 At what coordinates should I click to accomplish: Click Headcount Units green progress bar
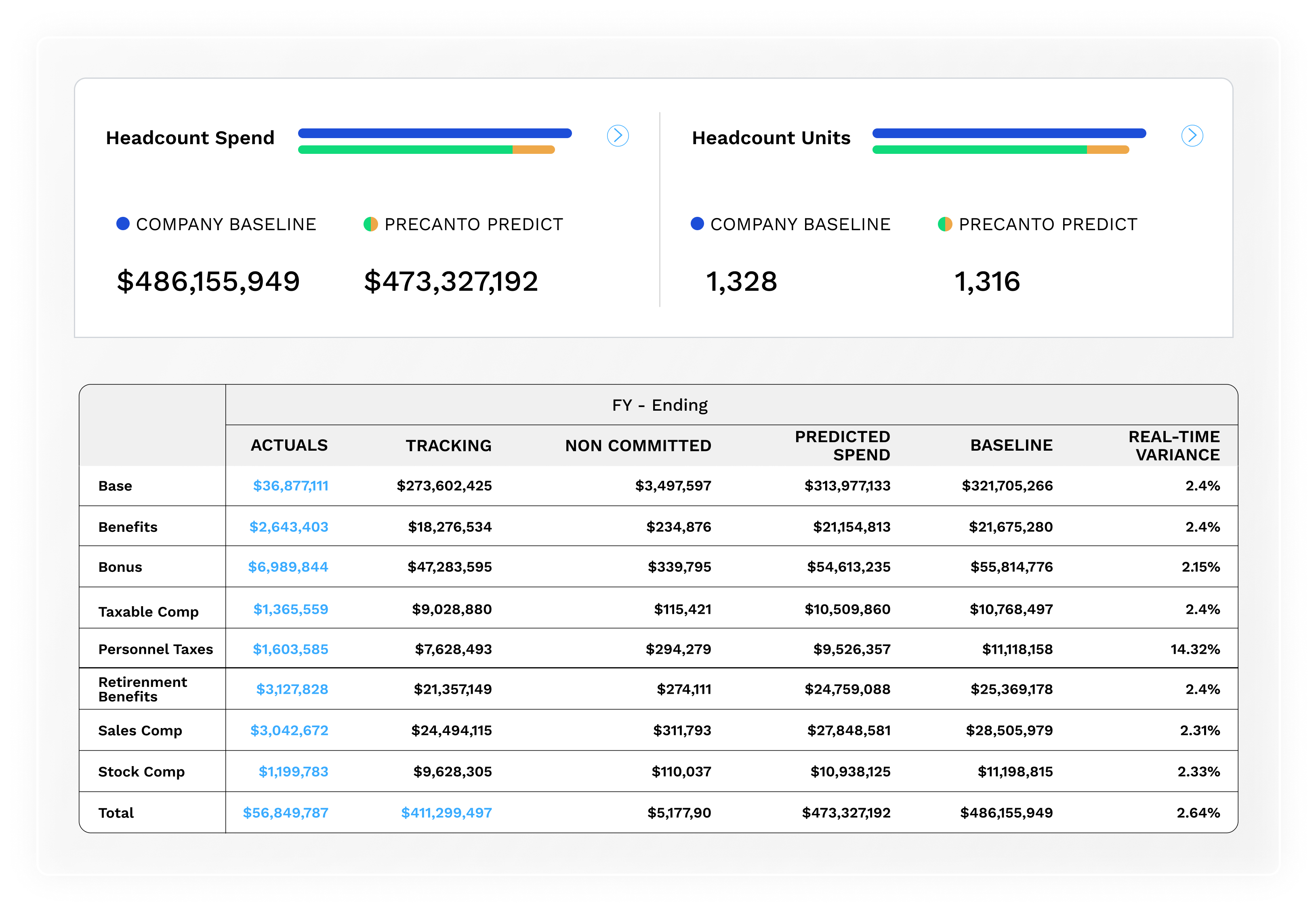point(979,149)
